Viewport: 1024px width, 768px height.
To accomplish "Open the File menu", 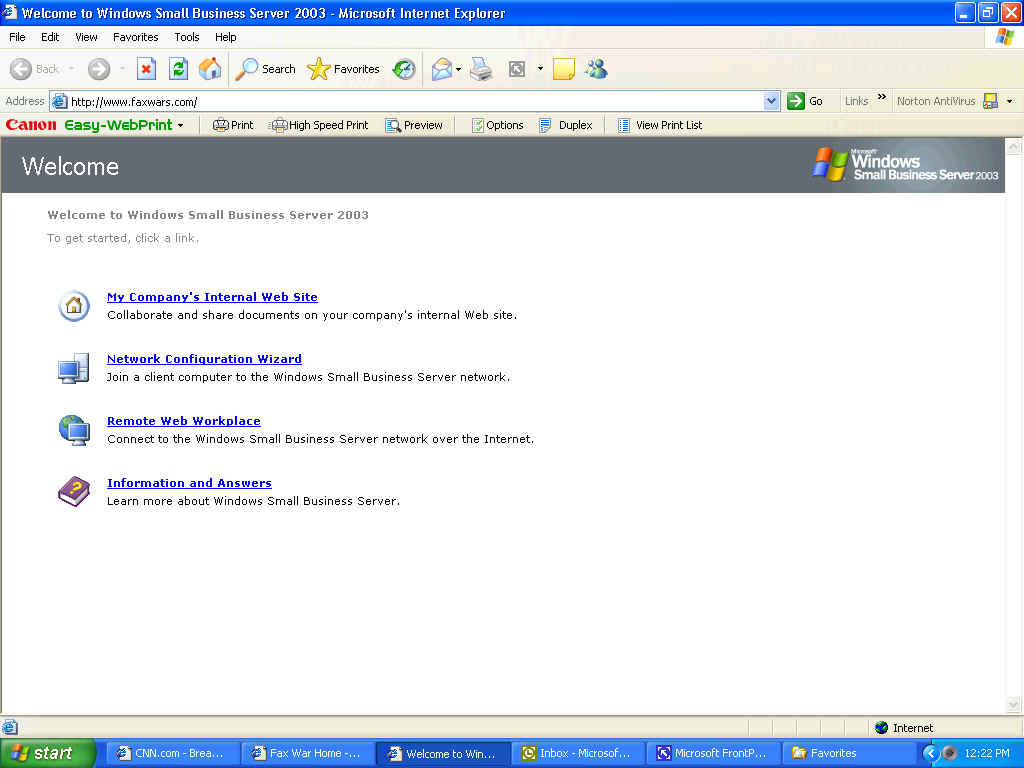I will (x=17, y=37).
